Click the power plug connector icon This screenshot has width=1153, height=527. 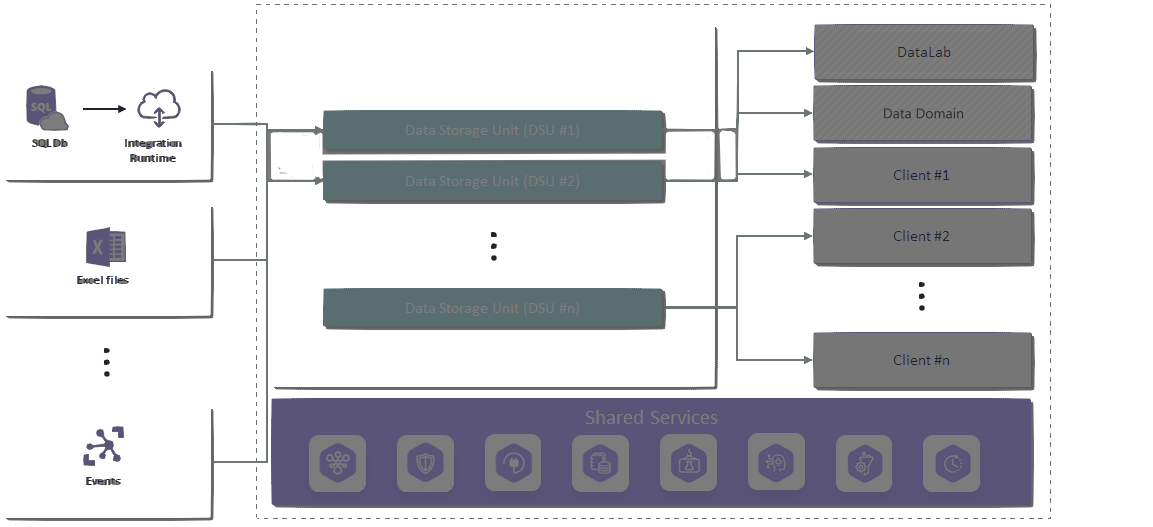point(512,462)
